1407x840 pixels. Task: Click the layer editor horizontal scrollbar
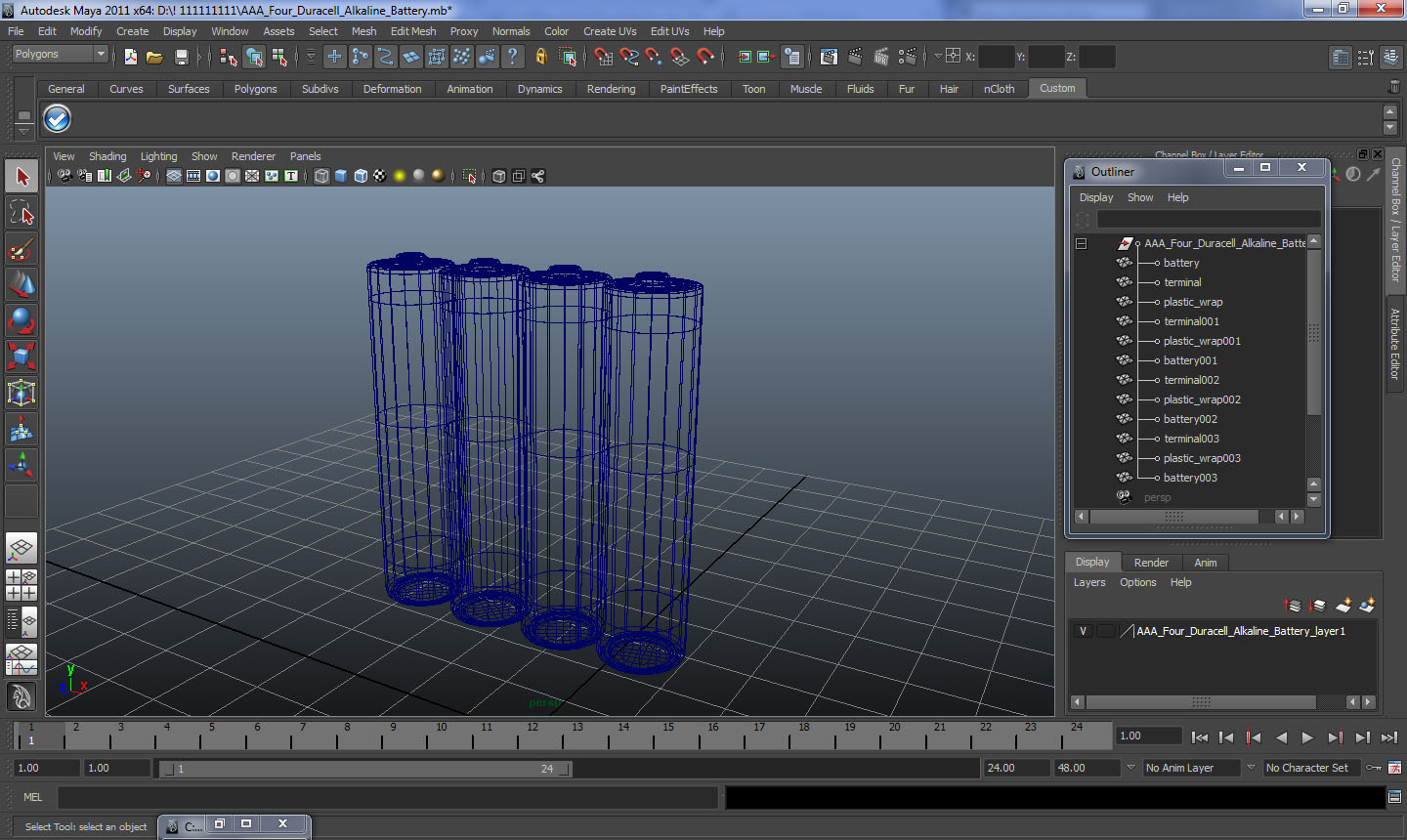[x=1201, y=702]
